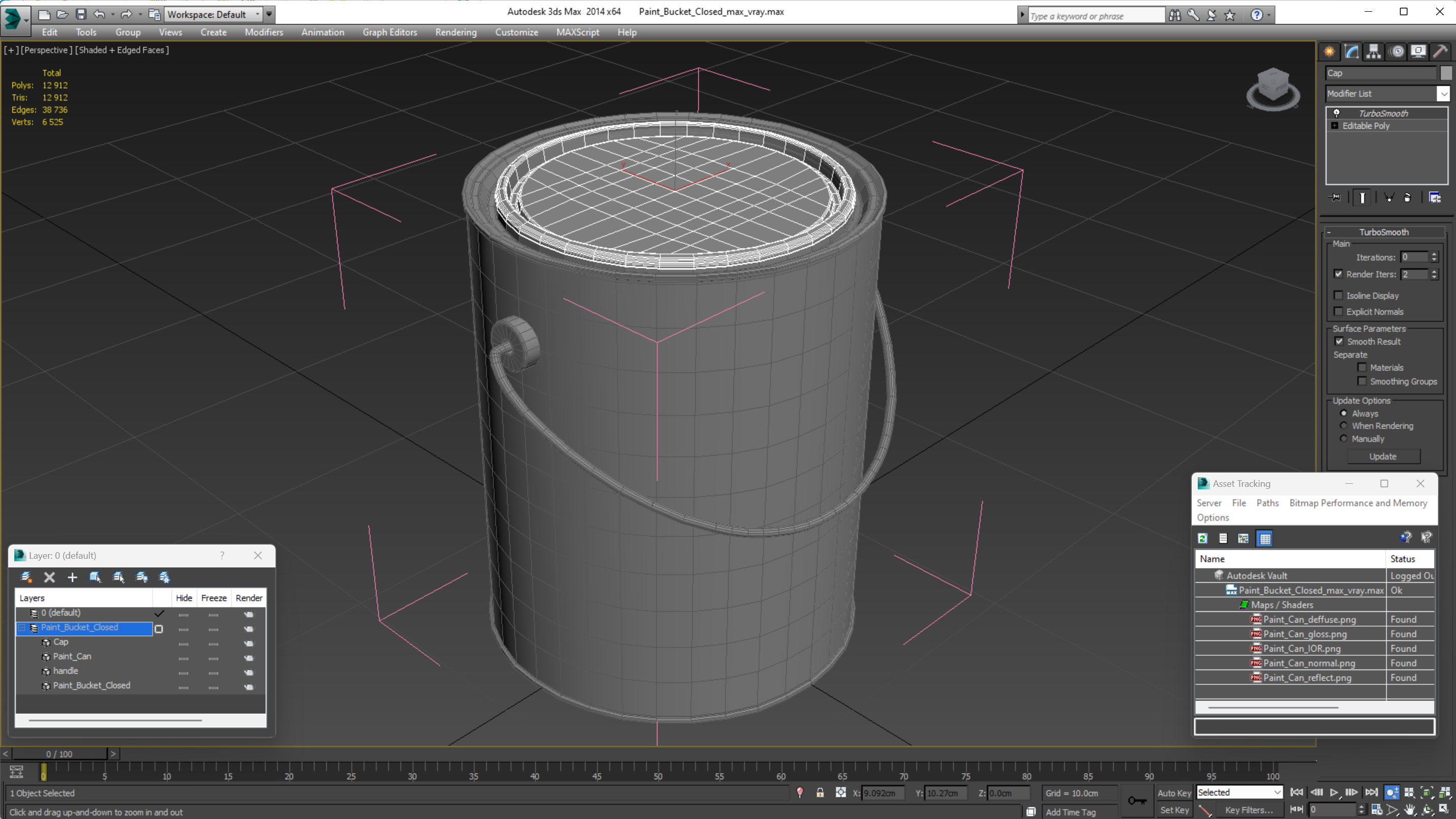Select the When Rendering radio button
Image resolution: width=1456 pixels, height=819 pixels.
[x=1344, y=426]
